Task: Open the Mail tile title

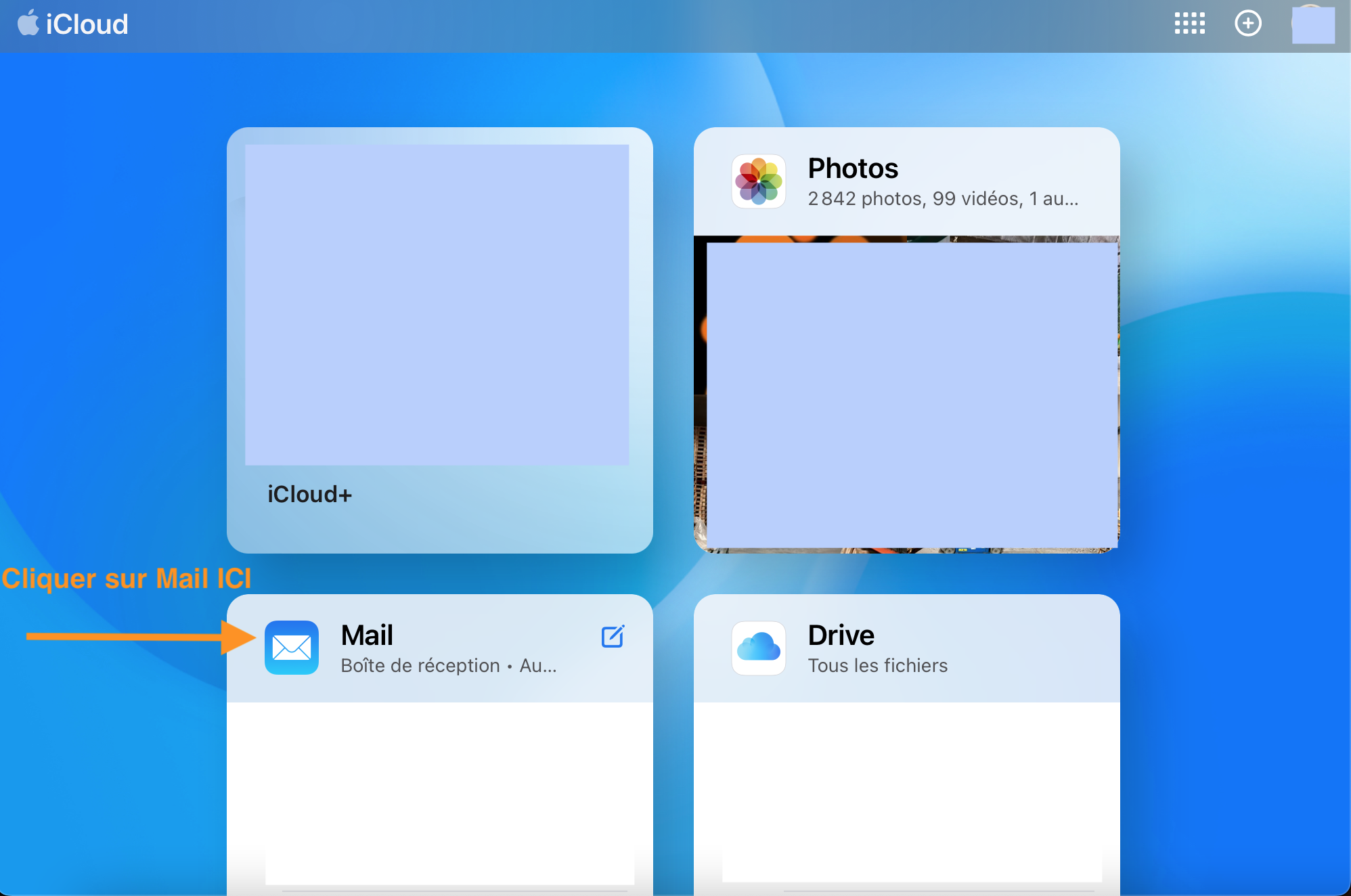Action: point(367,635)
